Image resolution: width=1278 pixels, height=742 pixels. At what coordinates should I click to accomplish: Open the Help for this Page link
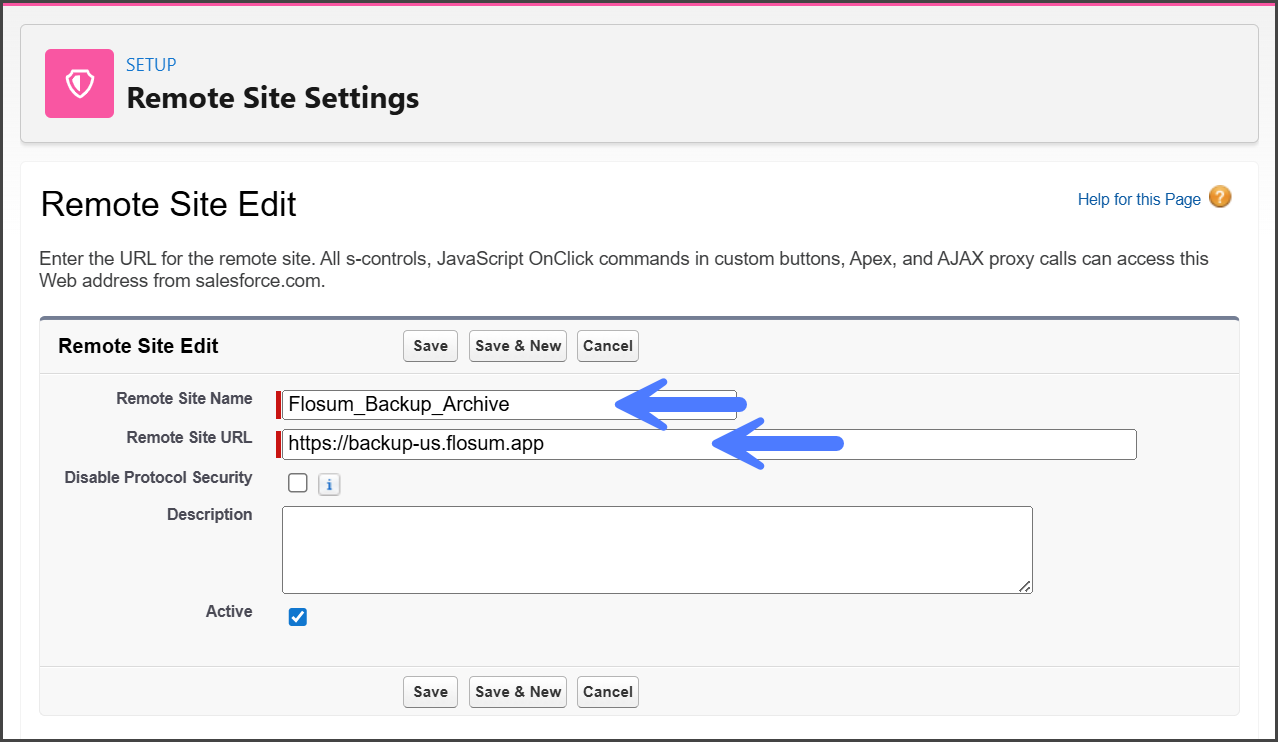pos(1138,199)
